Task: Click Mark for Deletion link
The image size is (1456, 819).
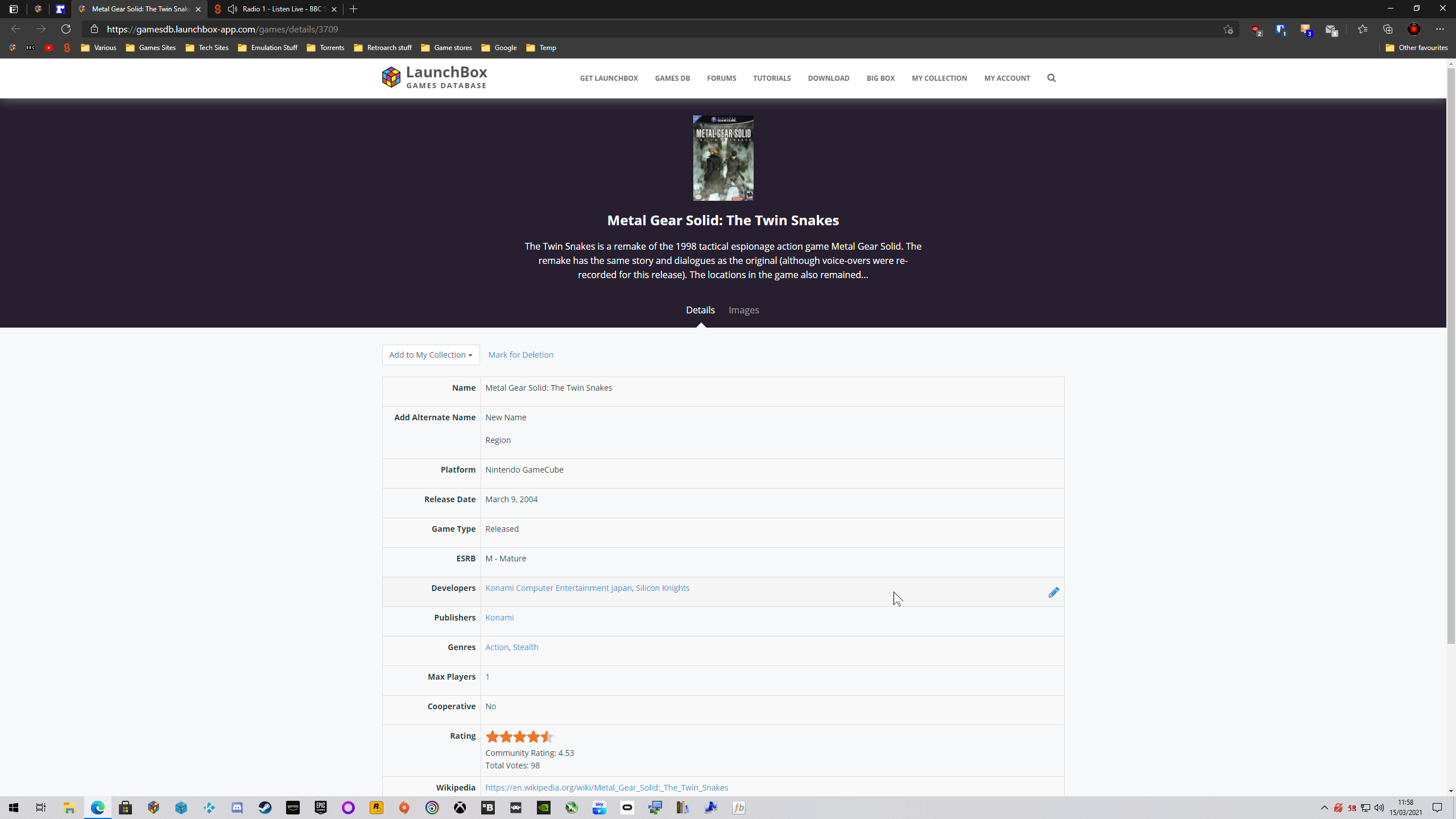Action: (520, 355)
